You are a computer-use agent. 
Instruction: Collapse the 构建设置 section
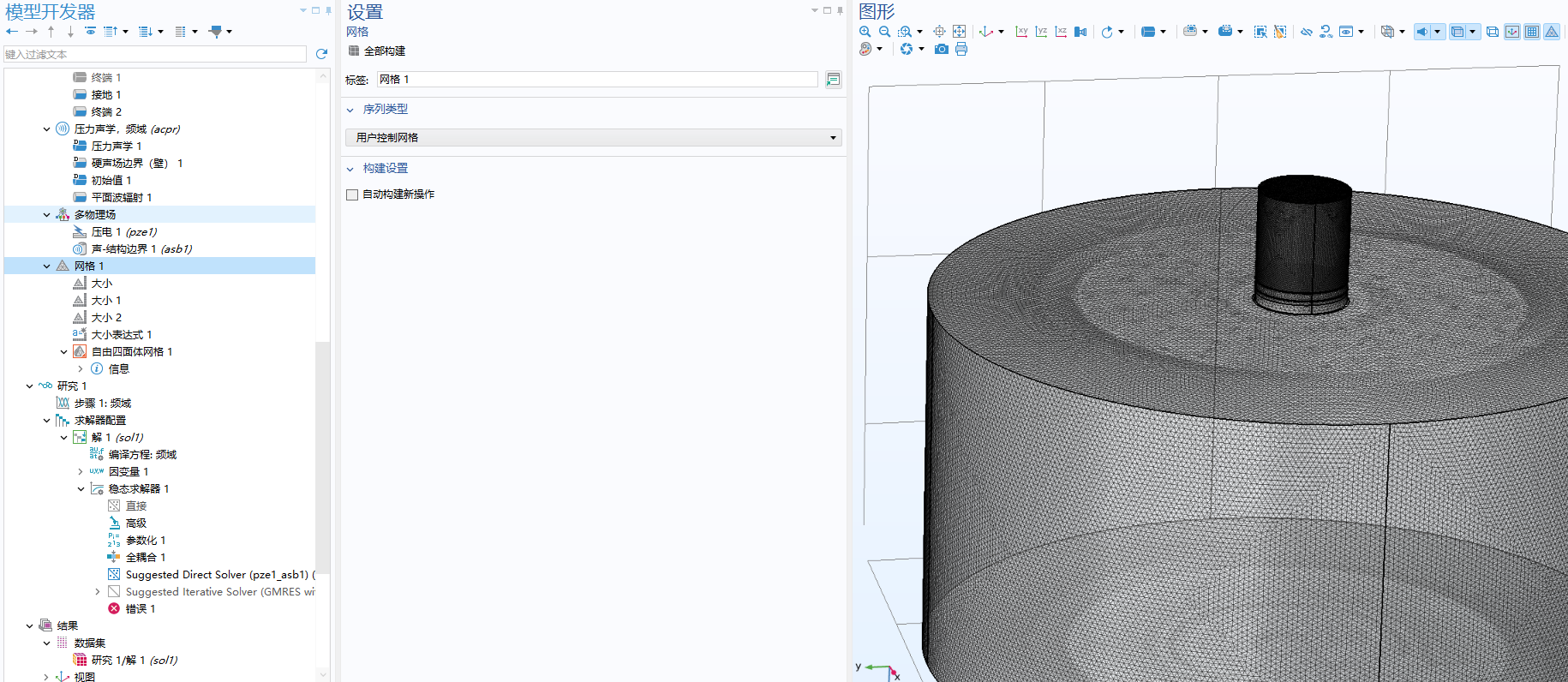pyautogui.click(x=350, y=169)
